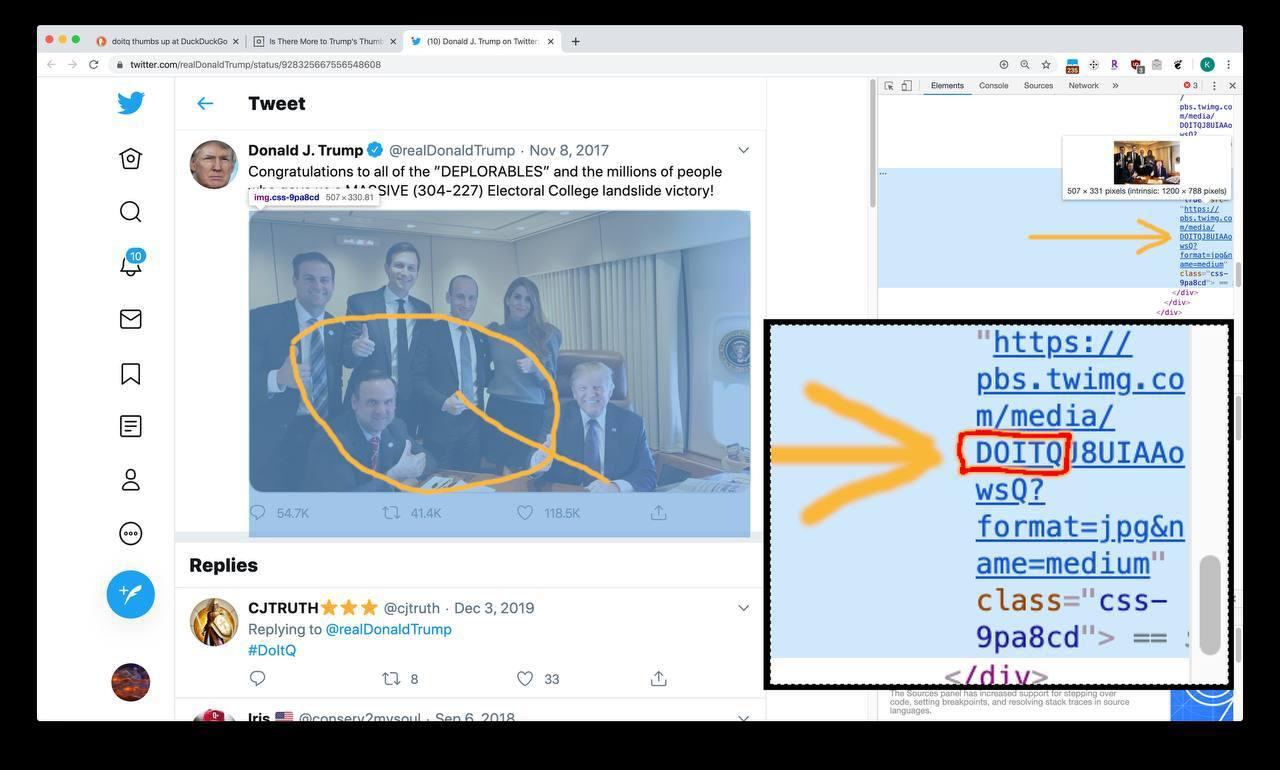Retweet Trump's tweet with 41.4K retweets

pos(392,513)
